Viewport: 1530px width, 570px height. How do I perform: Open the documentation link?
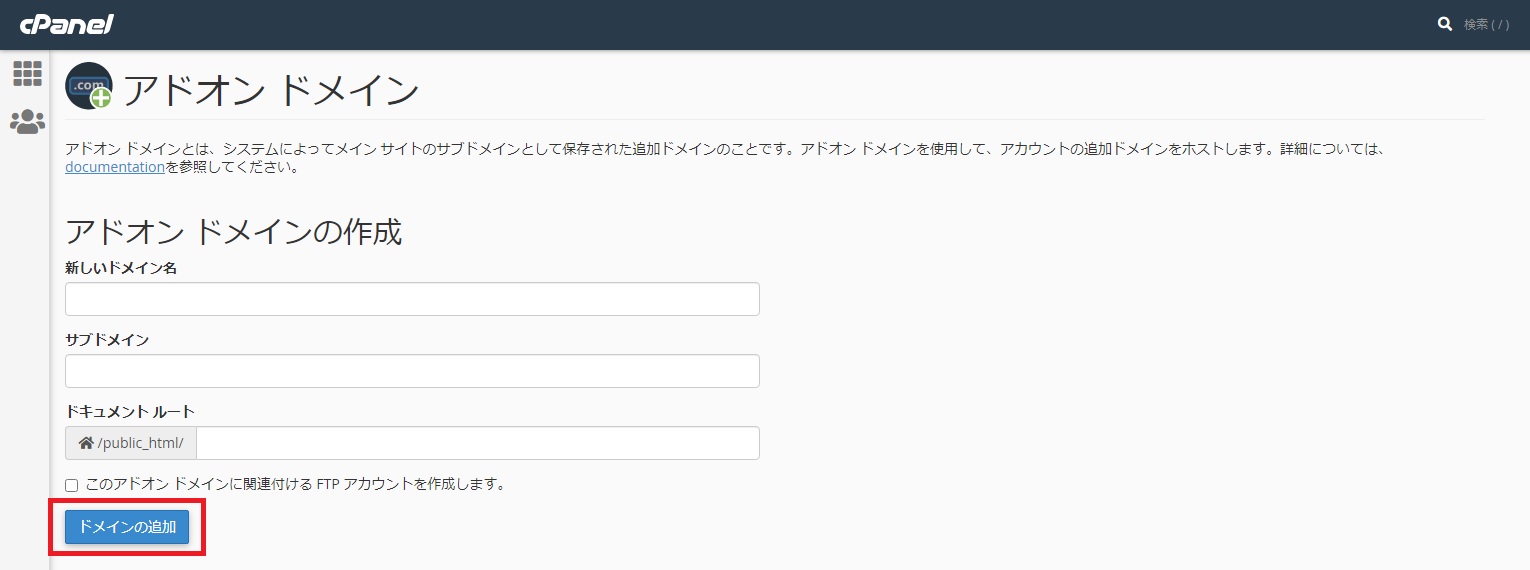[115, 168]
